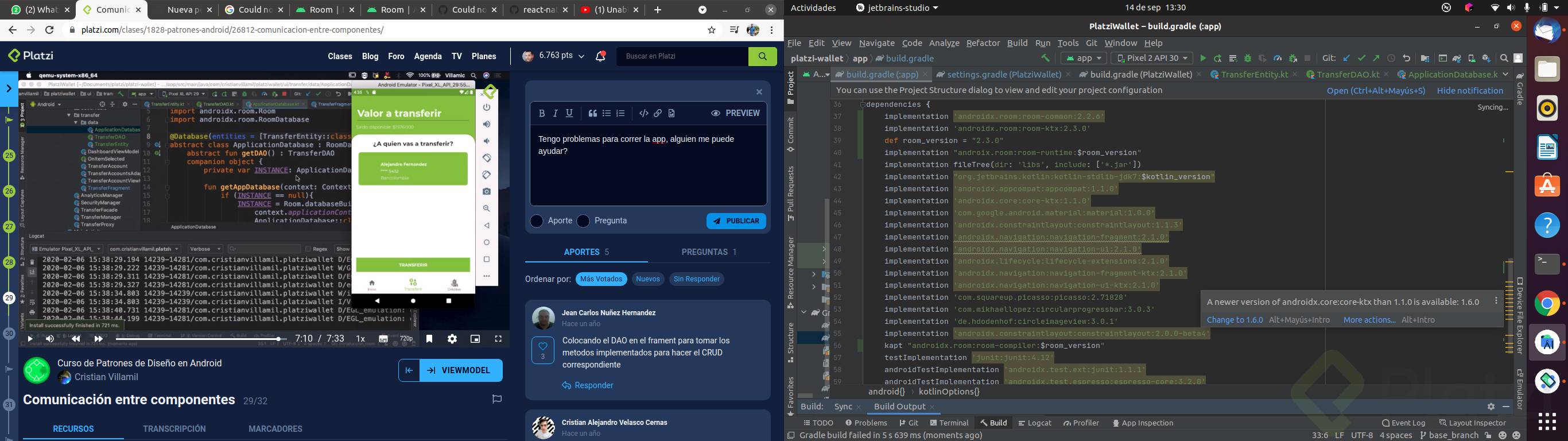Screen dimensions: 1568x441
Task: Click the Git update project arrow
Action: tap(1346, 59)
